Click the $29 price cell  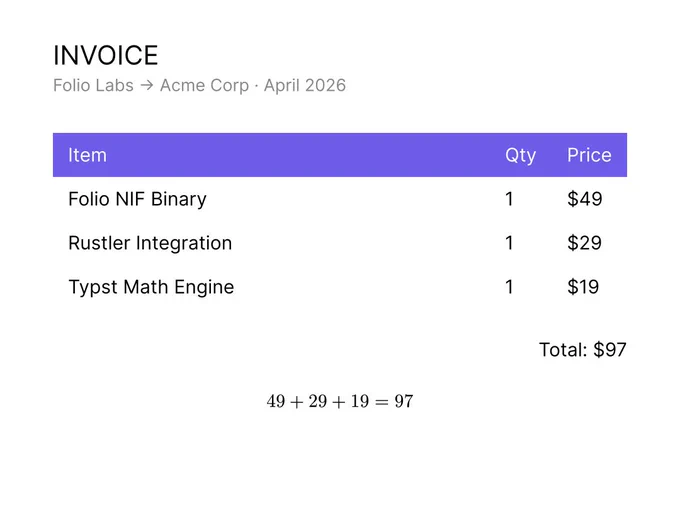(585, 243)
